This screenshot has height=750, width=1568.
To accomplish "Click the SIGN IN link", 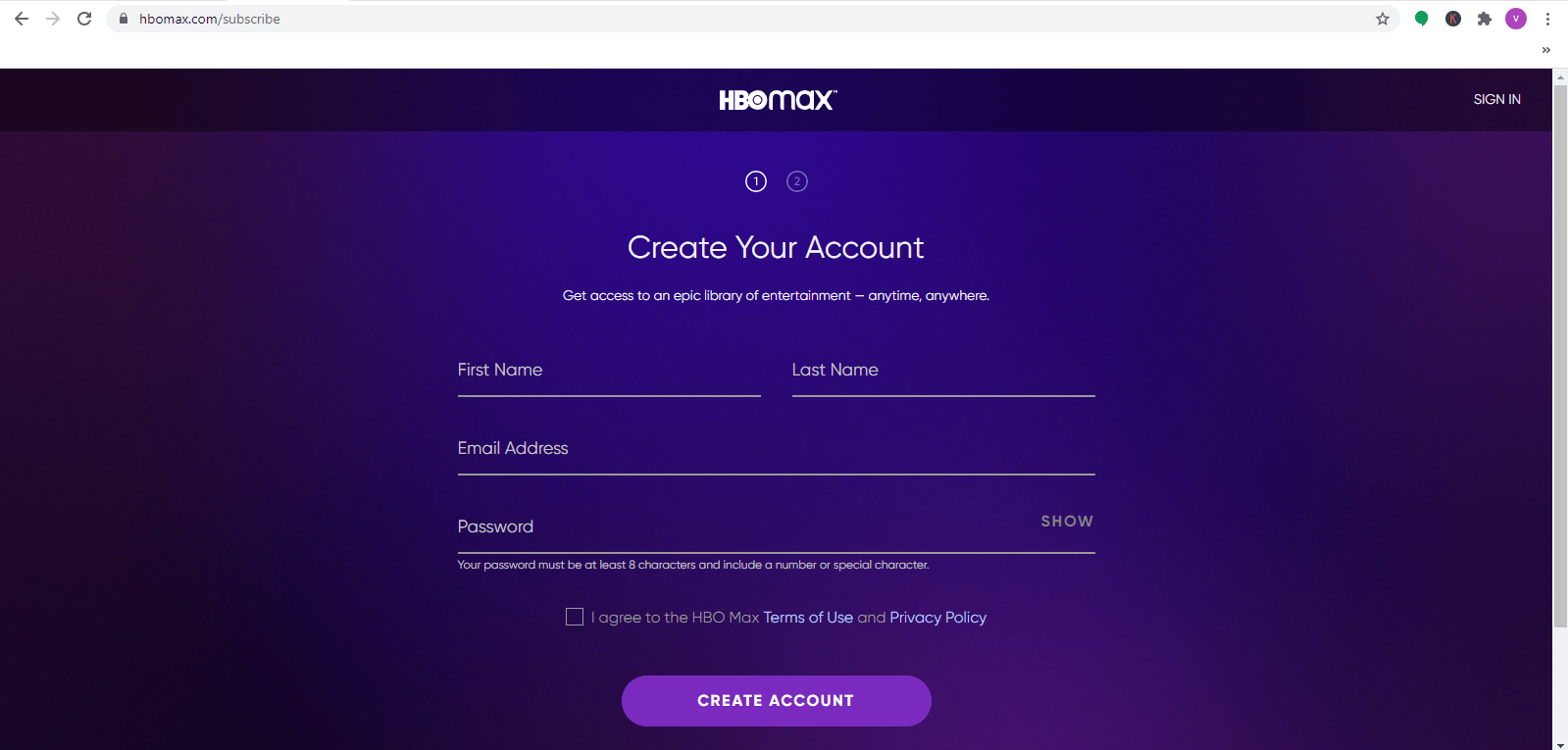I will 1496,99.
